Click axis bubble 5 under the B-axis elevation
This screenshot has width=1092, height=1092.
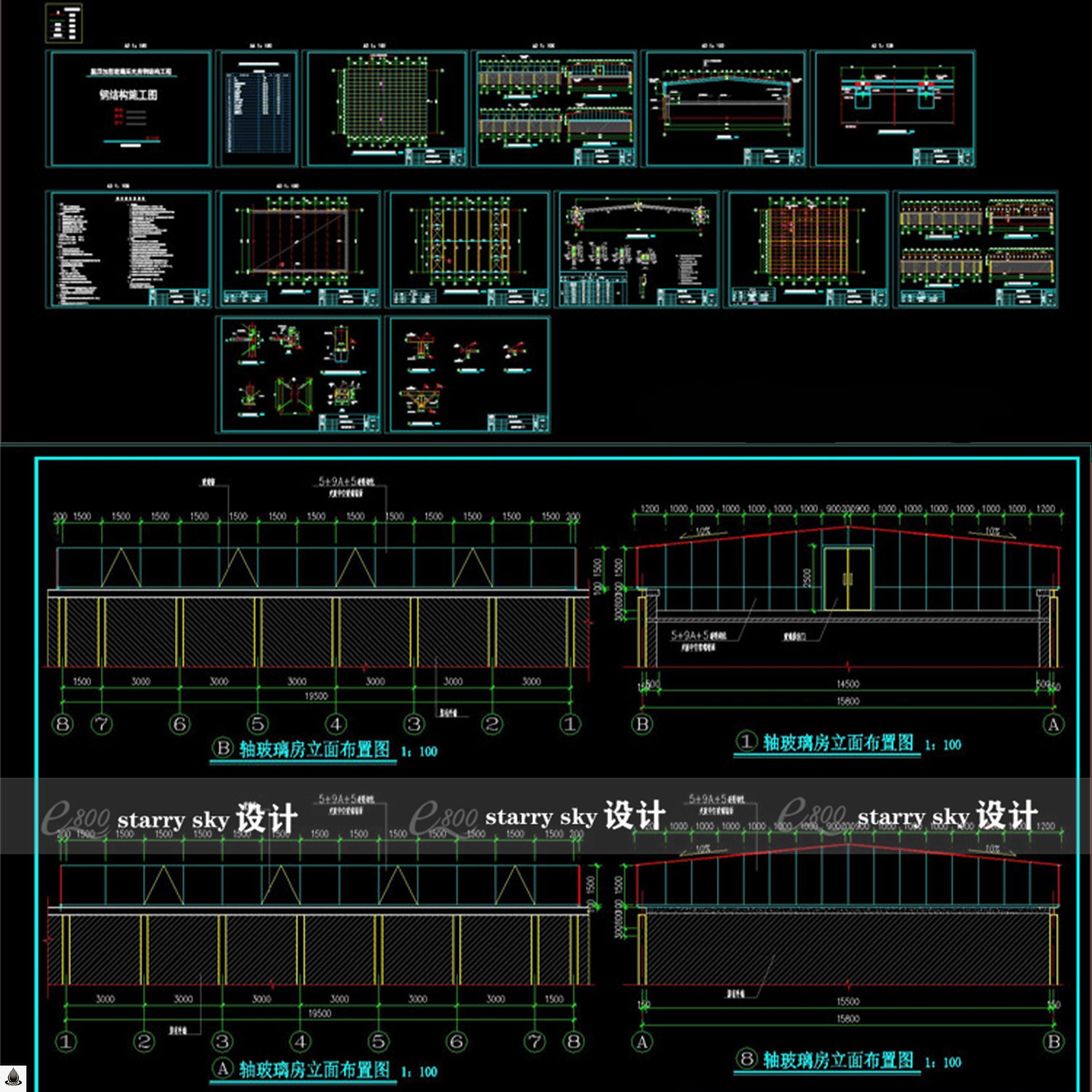258,724
